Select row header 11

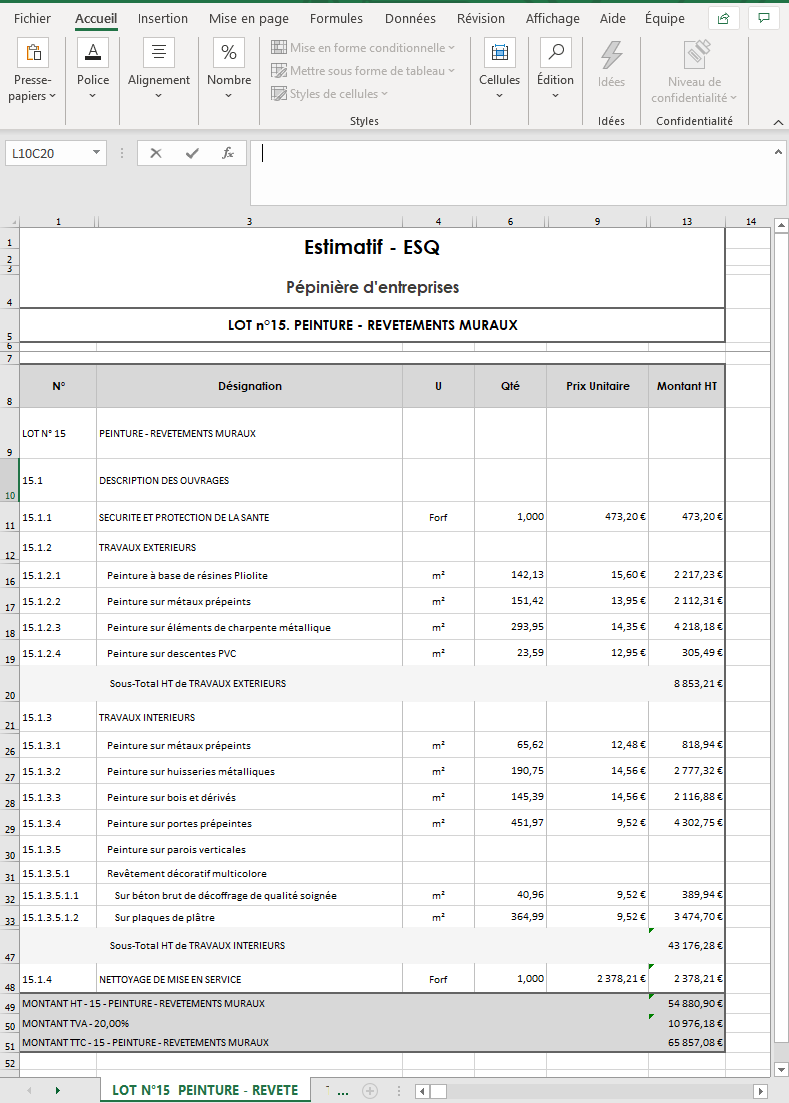[x=10, y=517]
